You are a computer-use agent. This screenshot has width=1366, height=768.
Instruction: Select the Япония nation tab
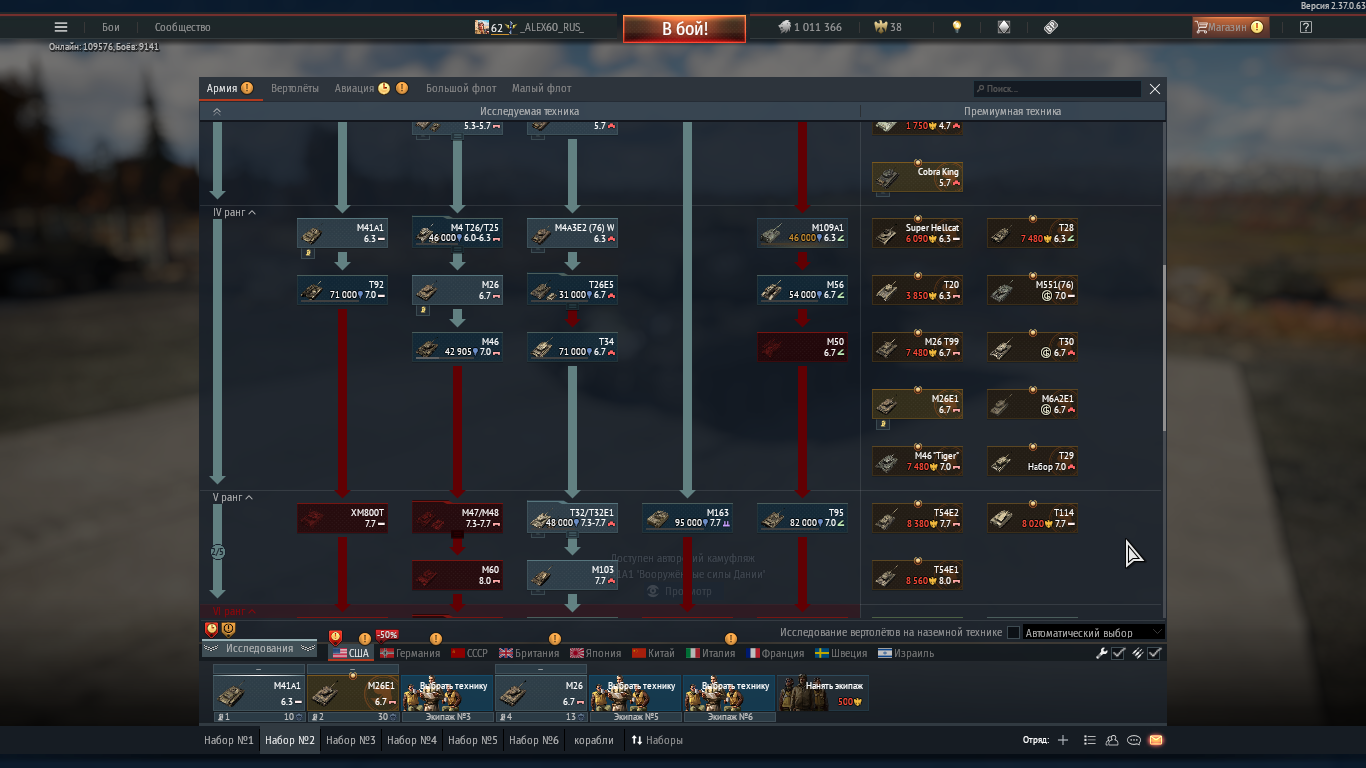[595, 653]
